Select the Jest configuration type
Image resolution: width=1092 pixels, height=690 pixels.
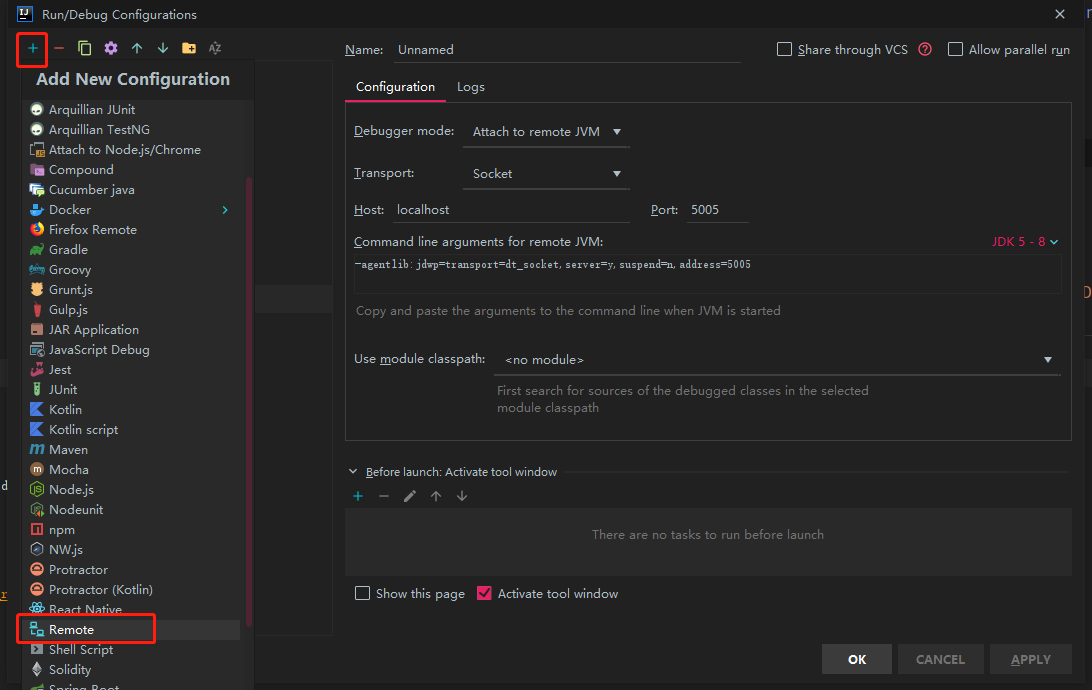coord(132,370)
